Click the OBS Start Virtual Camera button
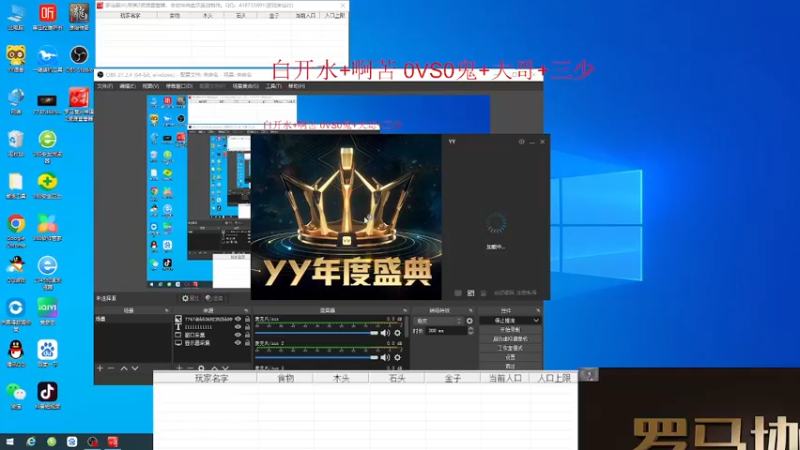The height and width of the screenshot is (450, 800). click(510, 339)
